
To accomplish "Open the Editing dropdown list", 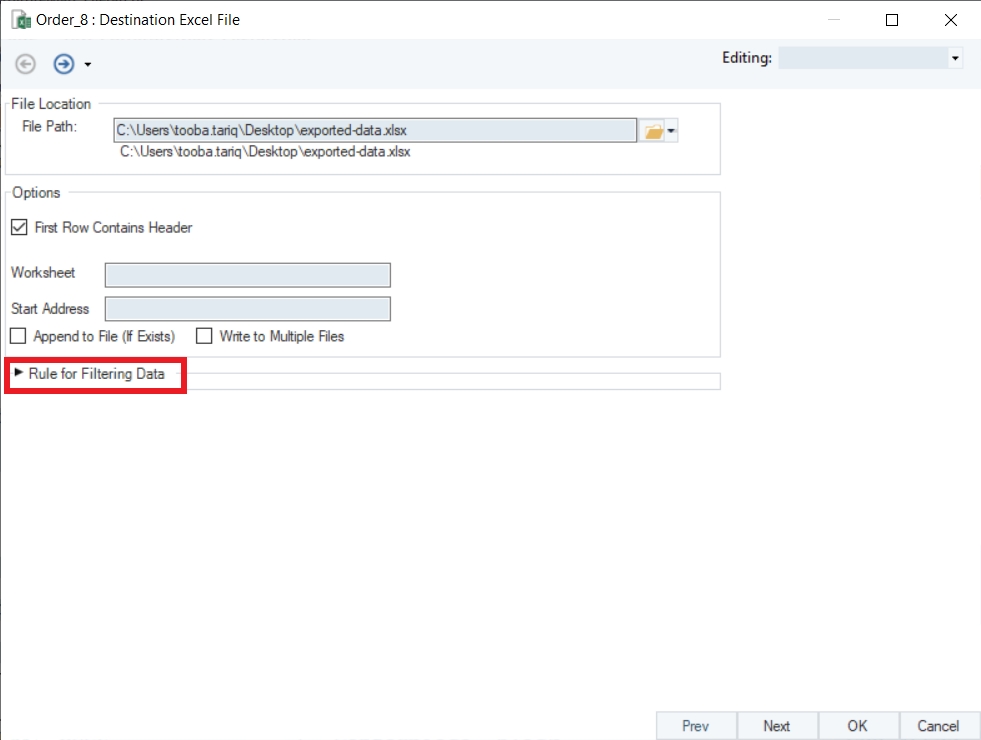I will click(870, 58).
